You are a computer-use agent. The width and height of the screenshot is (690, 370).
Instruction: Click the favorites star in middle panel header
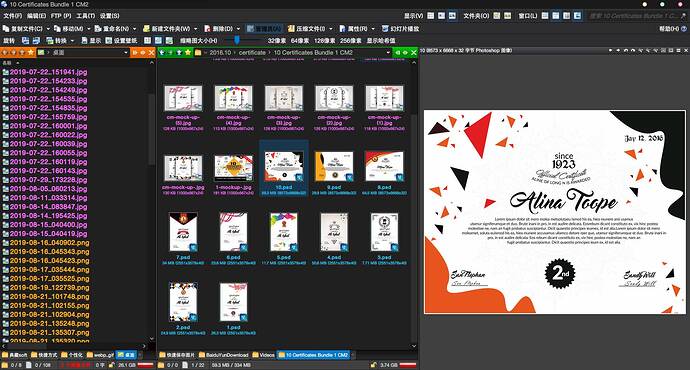tap(188, 52)
